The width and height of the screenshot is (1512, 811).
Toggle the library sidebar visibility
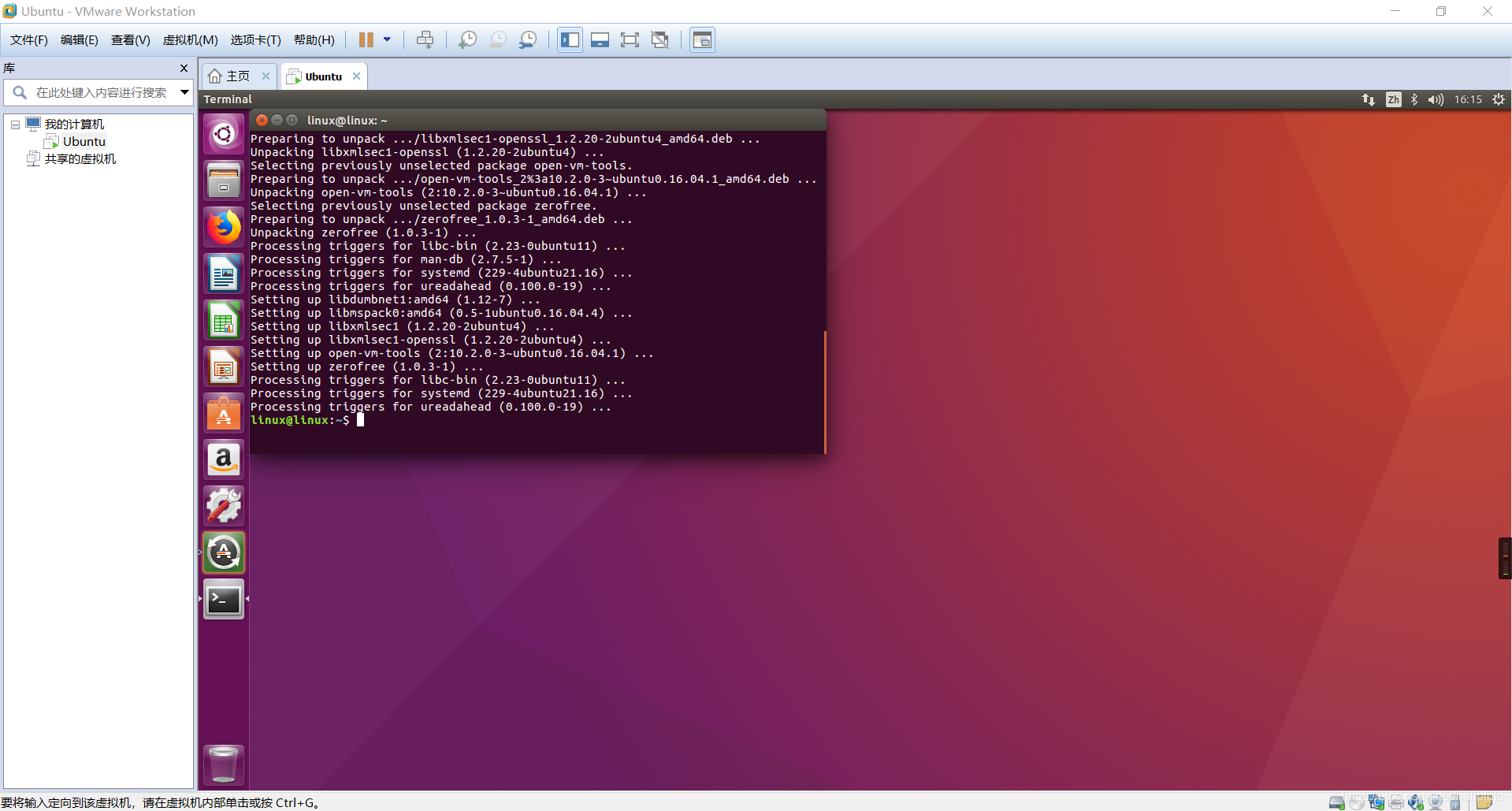tap(570, 39)
